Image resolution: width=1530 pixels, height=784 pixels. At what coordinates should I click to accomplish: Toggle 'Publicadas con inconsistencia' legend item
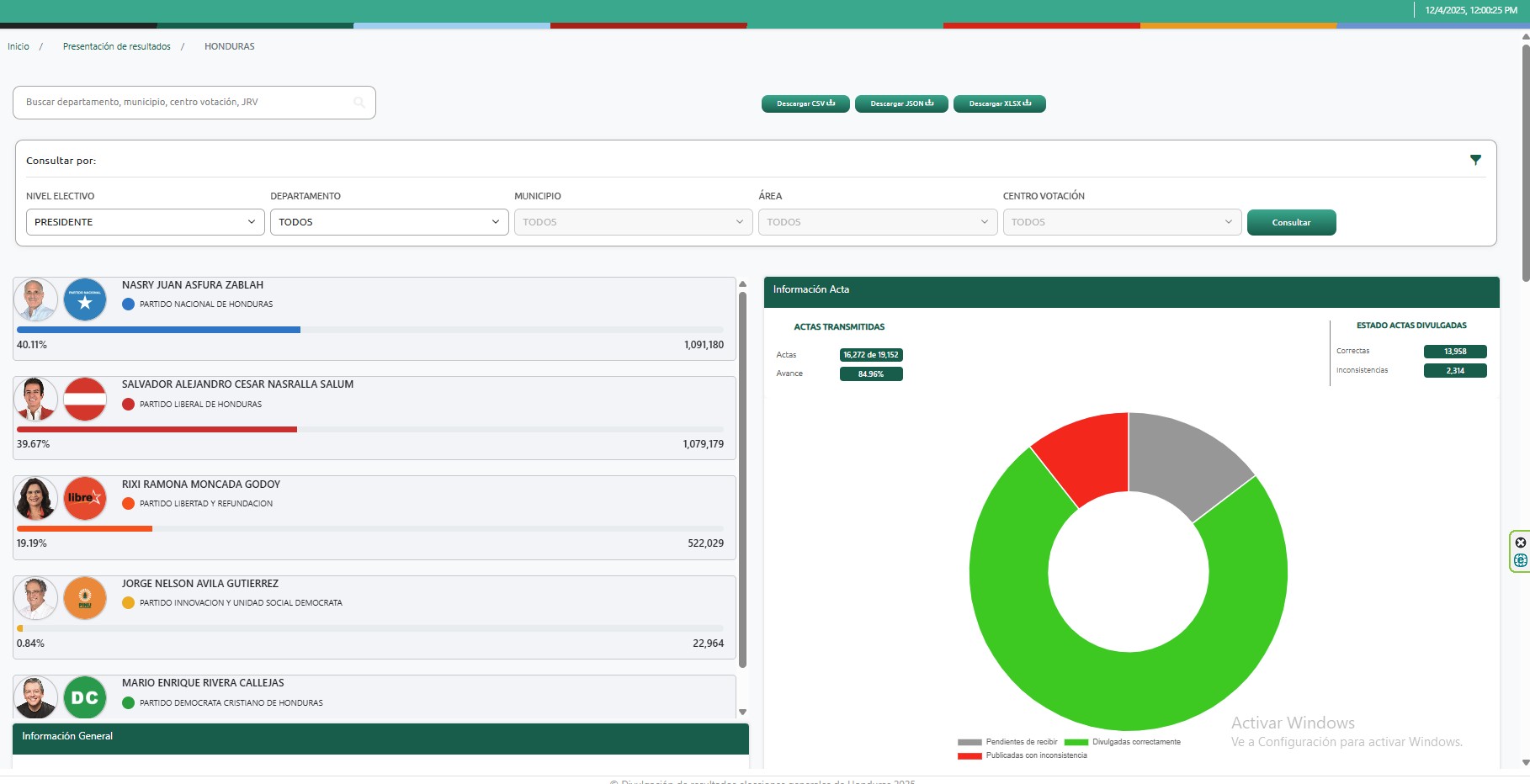coord(1023,755)
